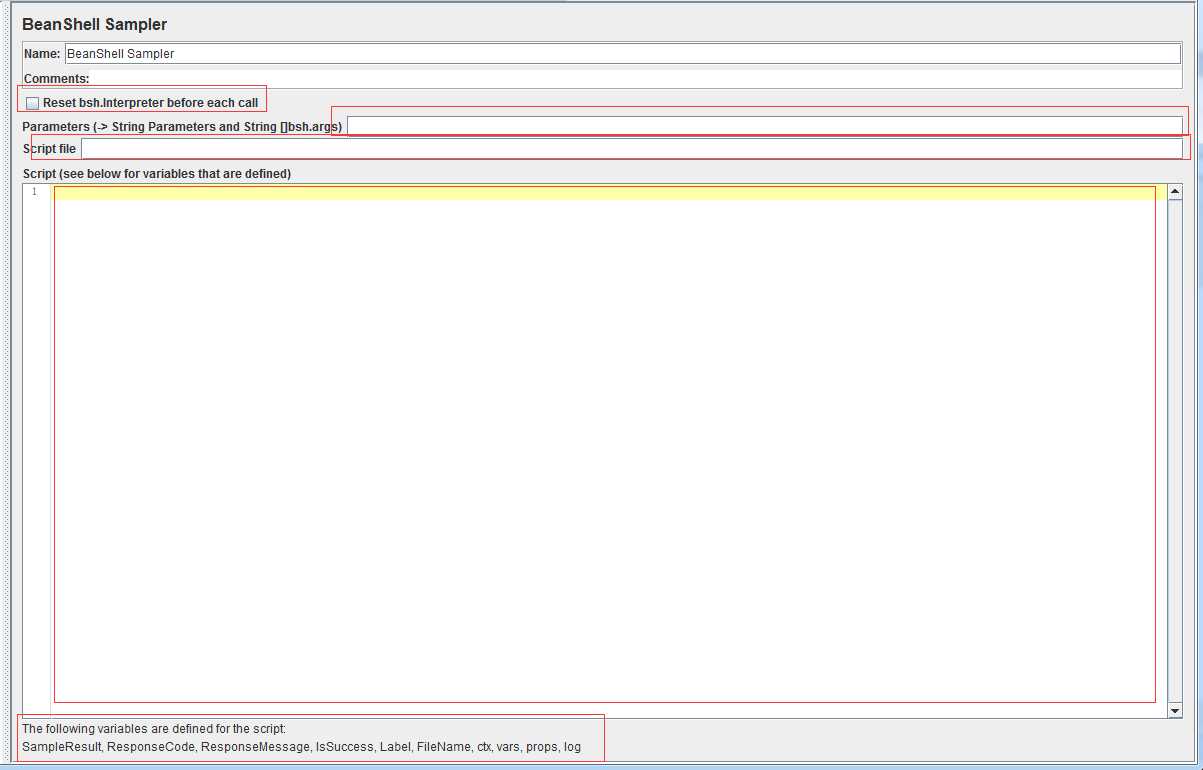The height and width of the screenshot is (770, 1203).
Task: Click the script scrollbar down arrow
Action: 1175,710
